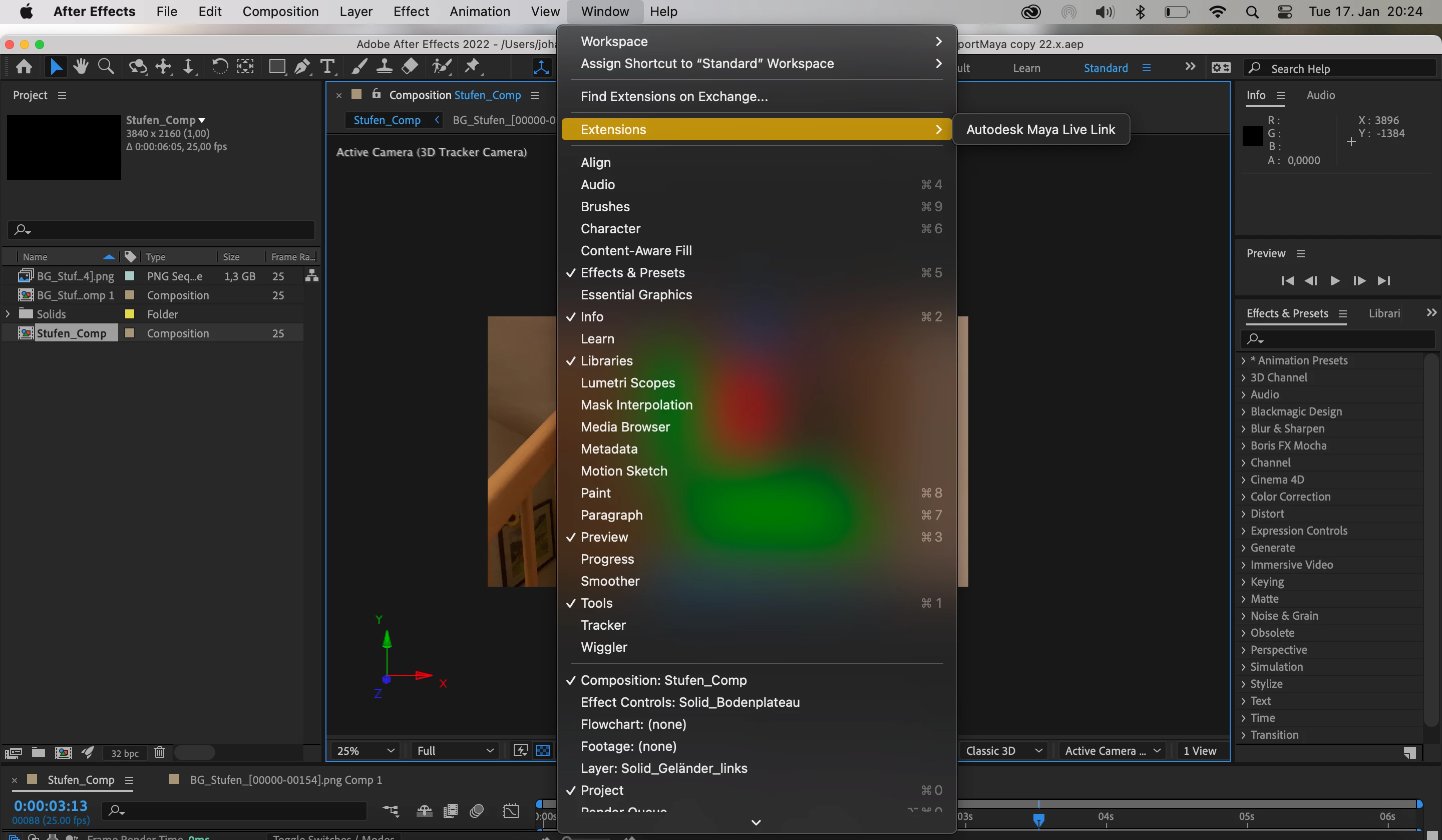Open the 25% magnification dropdown

[x=365, y=751]
